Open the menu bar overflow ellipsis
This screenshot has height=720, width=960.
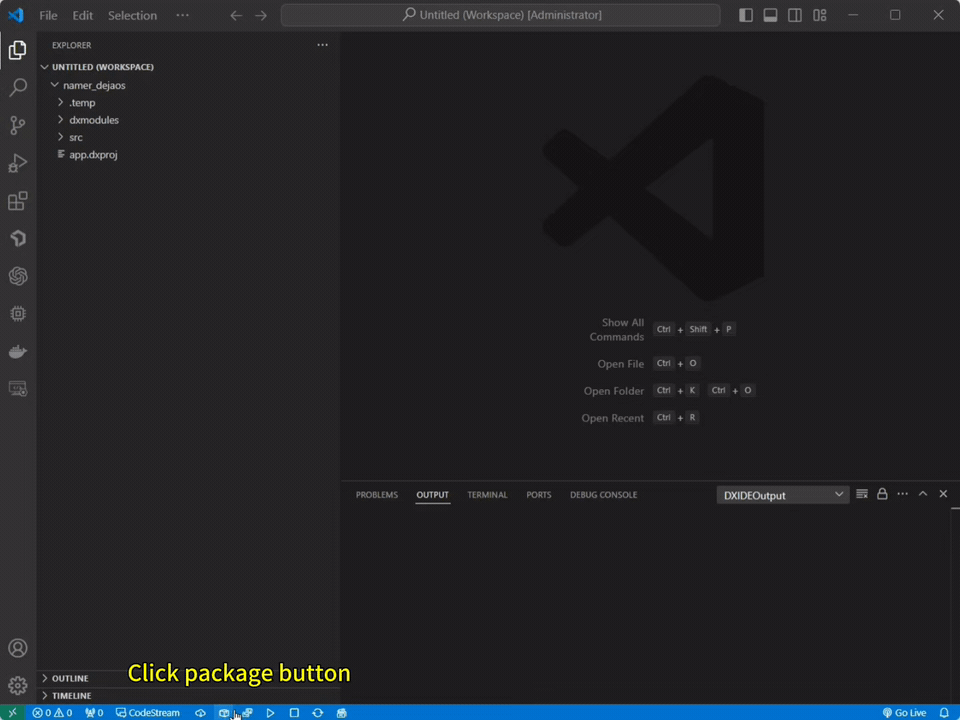[182, 15]
